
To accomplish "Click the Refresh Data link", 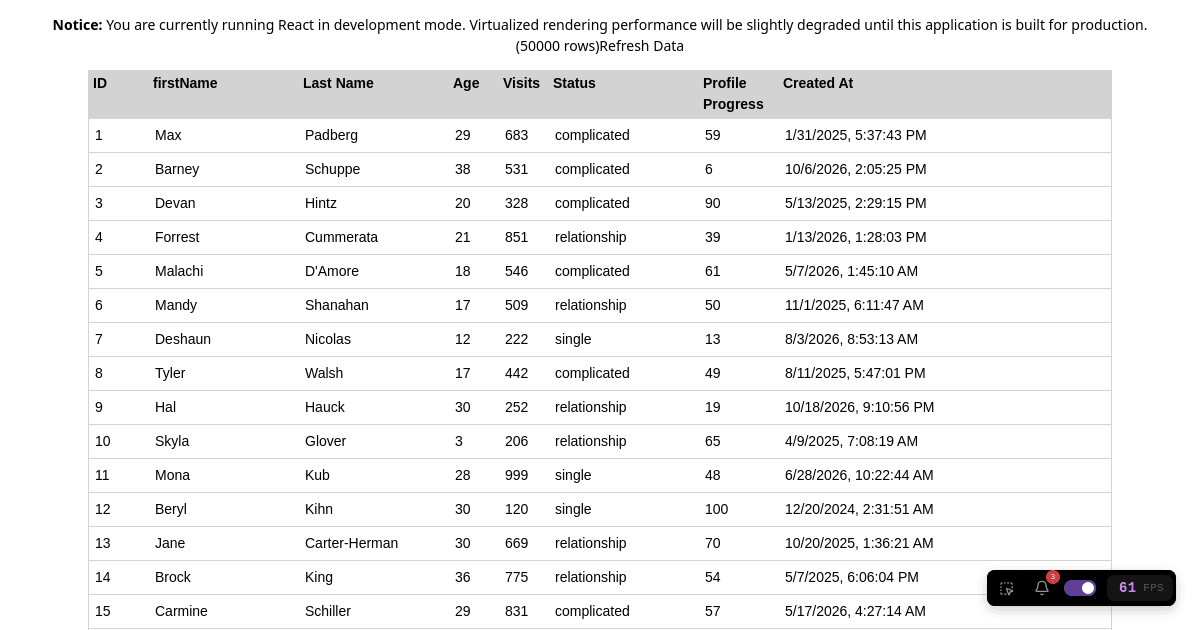I will (x=641, y=45).
